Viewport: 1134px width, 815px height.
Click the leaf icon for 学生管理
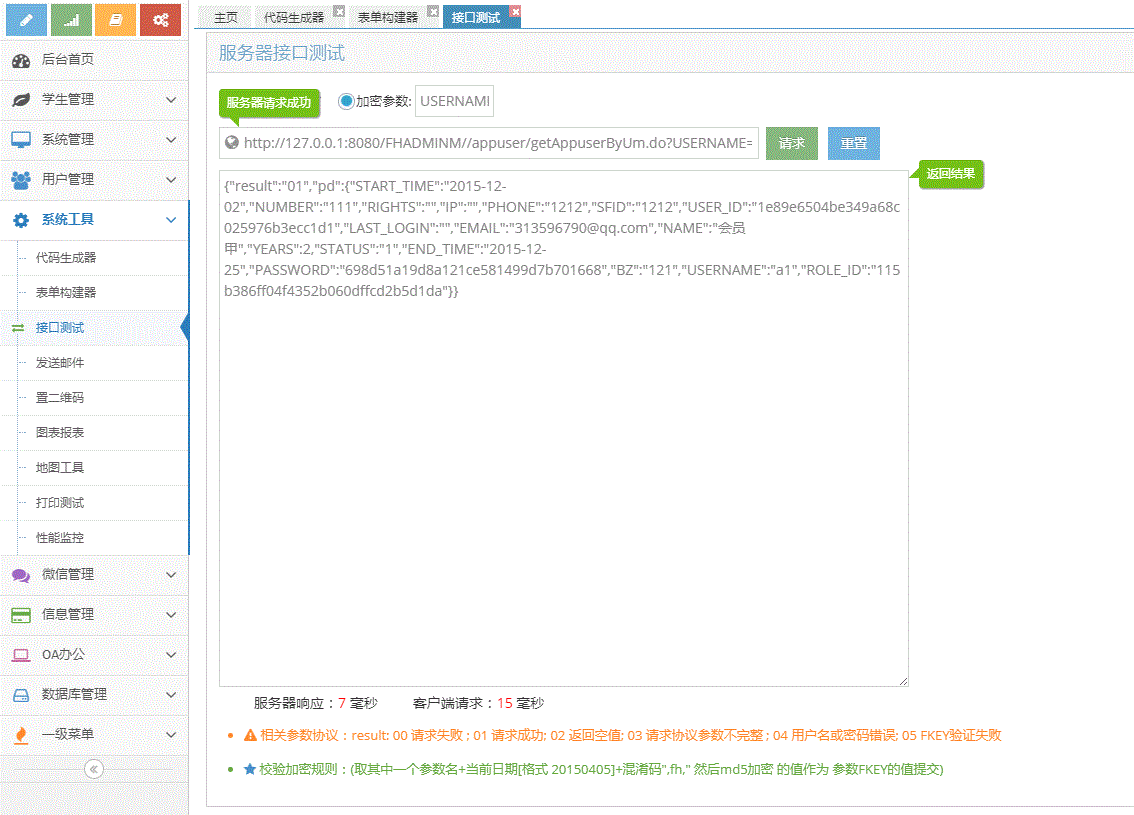click(21, 100)
